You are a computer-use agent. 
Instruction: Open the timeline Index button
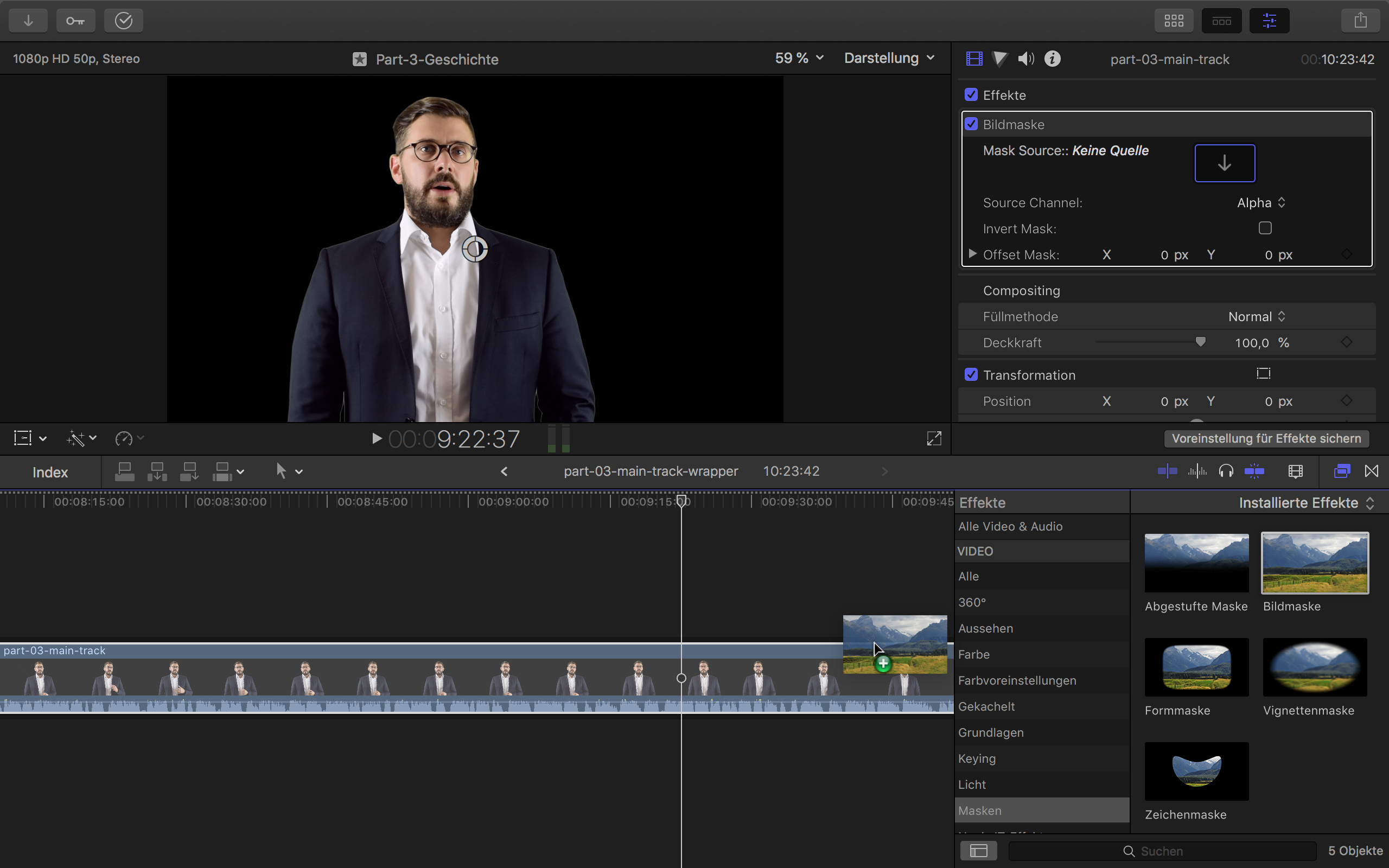(x=50, y=473)
